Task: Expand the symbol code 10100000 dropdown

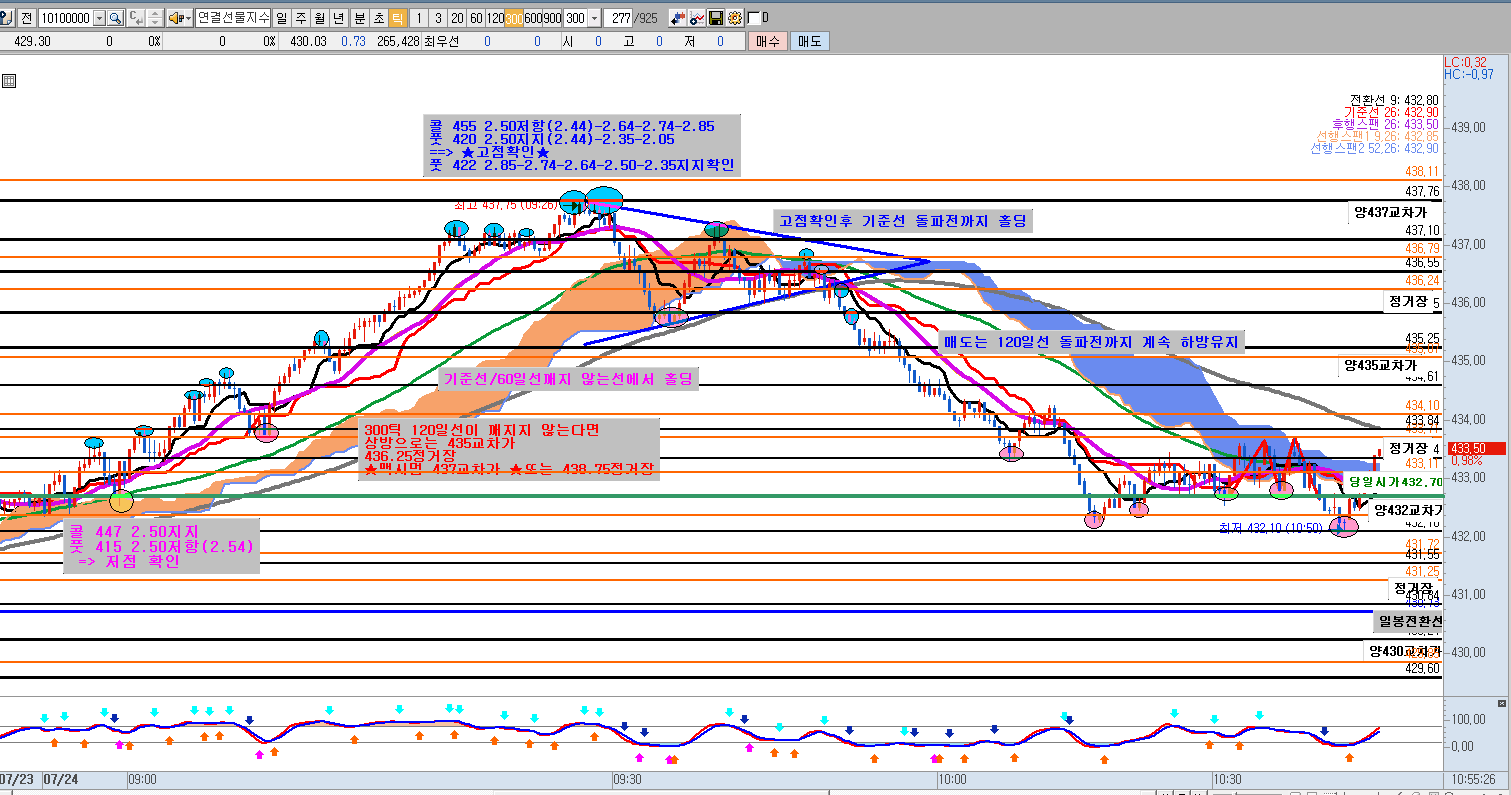Action: coord(98,18)
